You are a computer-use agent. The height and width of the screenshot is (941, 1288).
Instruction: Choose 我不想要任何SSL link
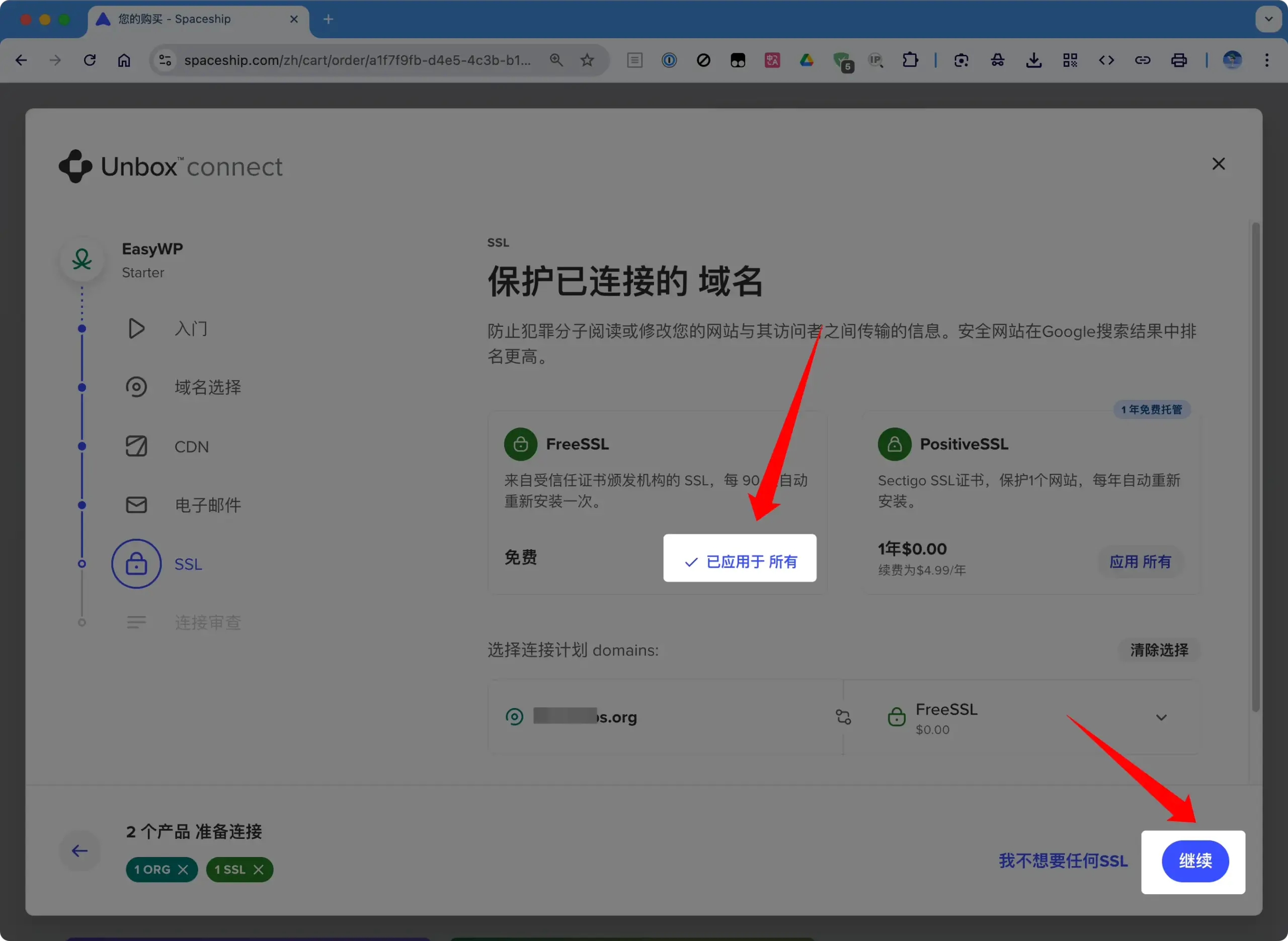[1063, 861]
